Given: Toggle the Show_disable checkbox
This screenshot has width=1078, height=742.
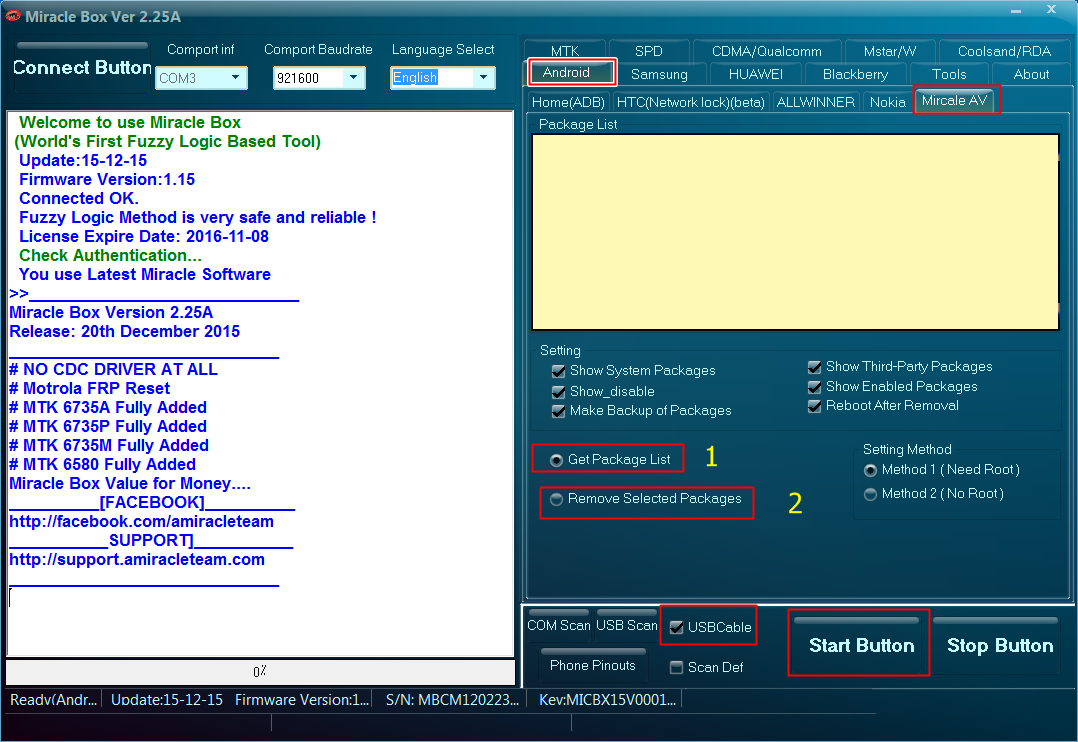Looking at the screenshot, I should pyautogui.click(x=558, y=392).
